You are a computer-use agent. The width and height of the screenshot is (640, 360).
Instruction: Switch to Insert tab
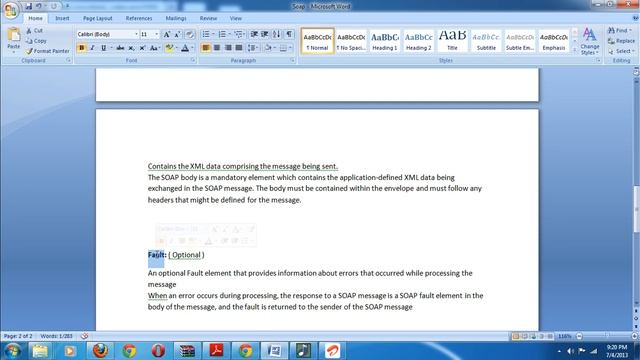(62, 18)
